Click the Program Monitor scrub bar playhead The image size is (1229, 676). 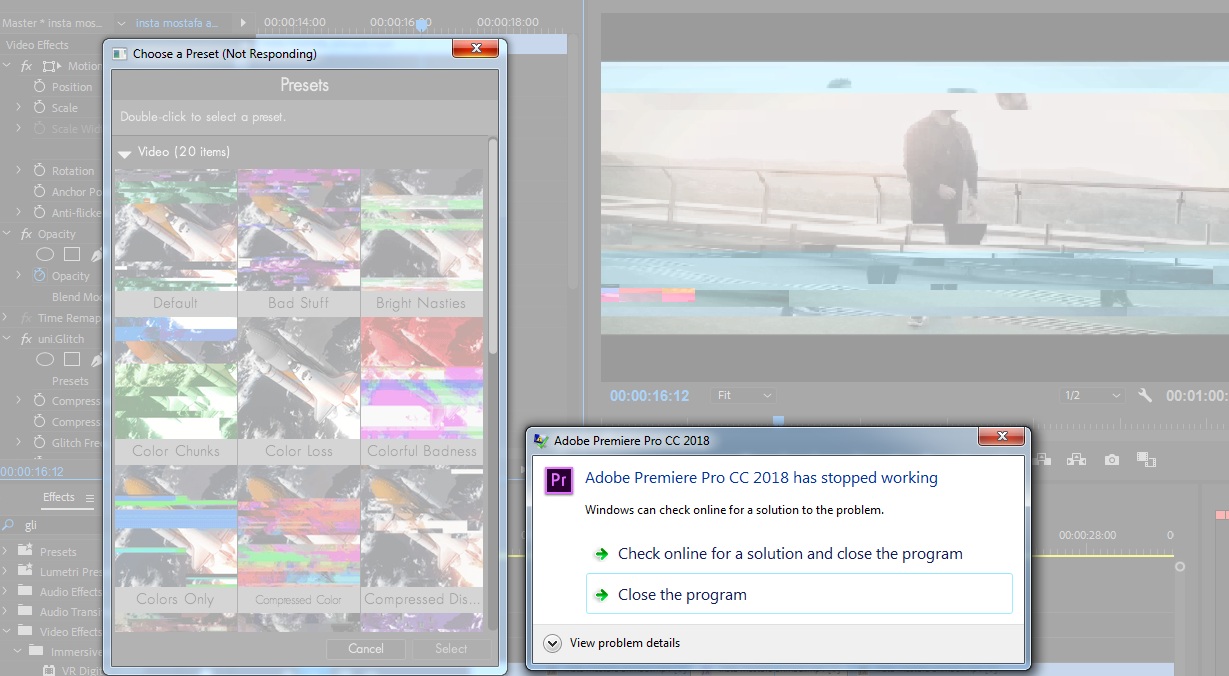pos(779,421)
